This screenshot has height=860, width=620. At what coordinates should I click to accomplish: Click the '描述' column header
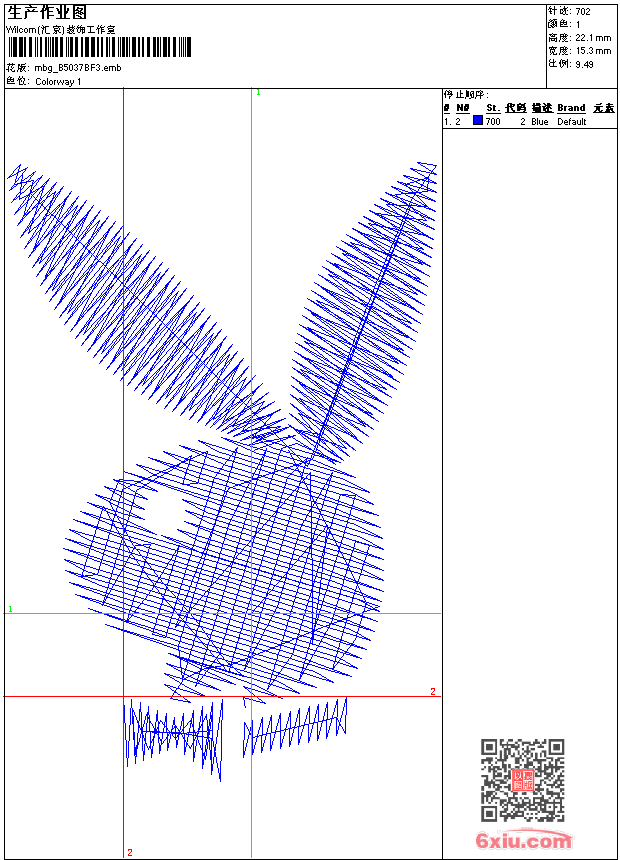pyautogui.click(x=542, y=108)
